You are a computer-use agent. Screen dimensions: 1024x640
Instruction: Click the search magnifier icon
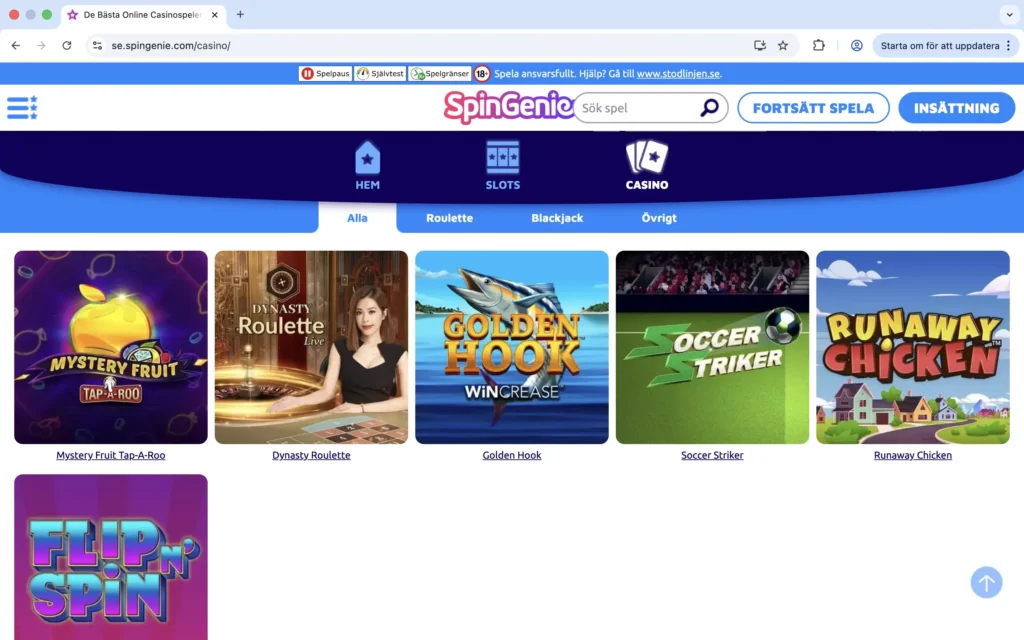click(x=709, y=107)
